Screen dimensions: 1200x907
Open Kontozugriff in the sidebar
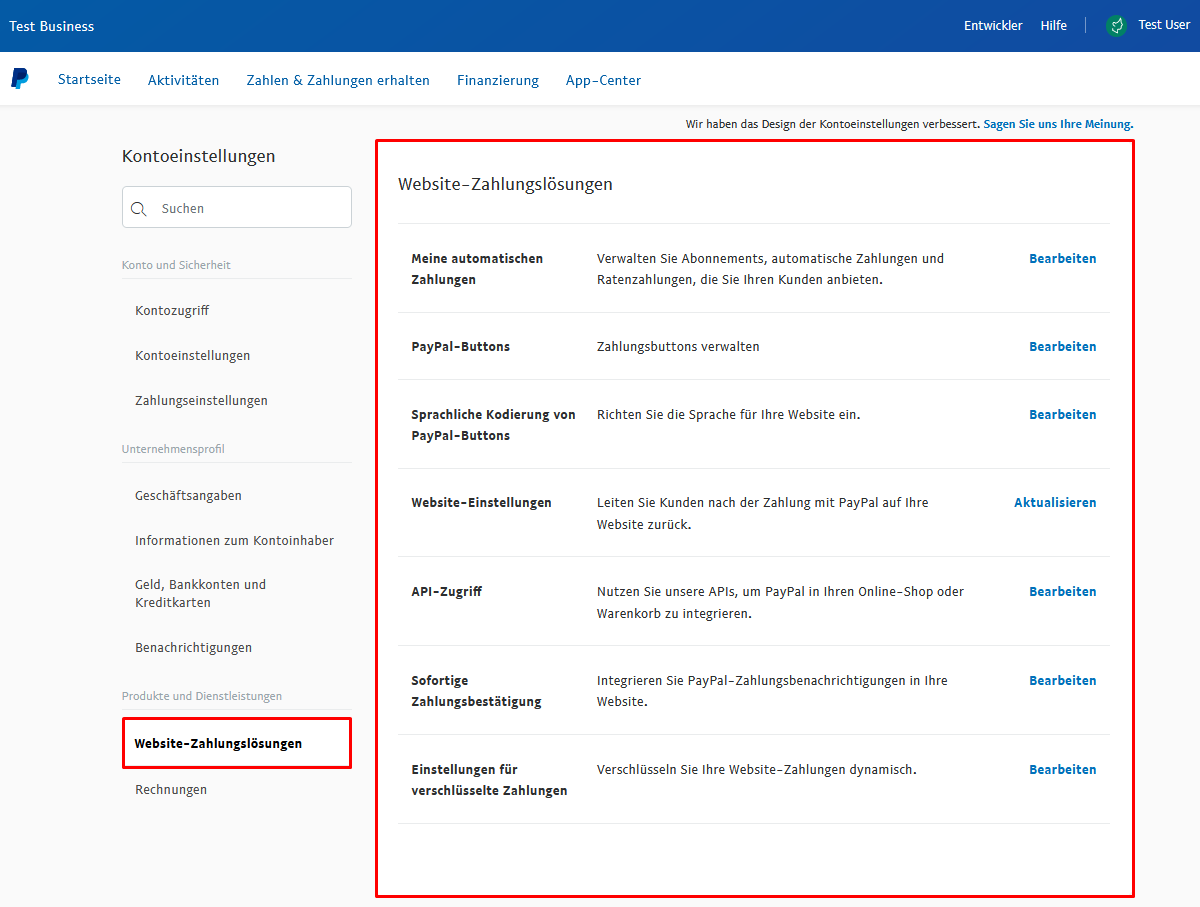coord(172,310)
